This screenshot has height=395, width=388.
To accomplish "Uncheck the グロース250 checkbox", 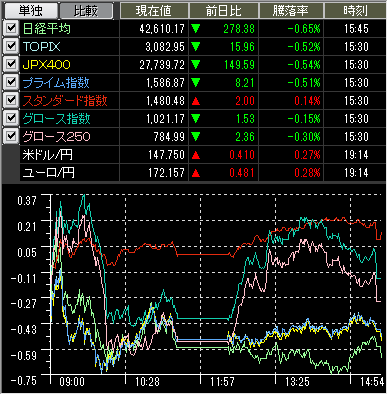I will pos(11,136).
